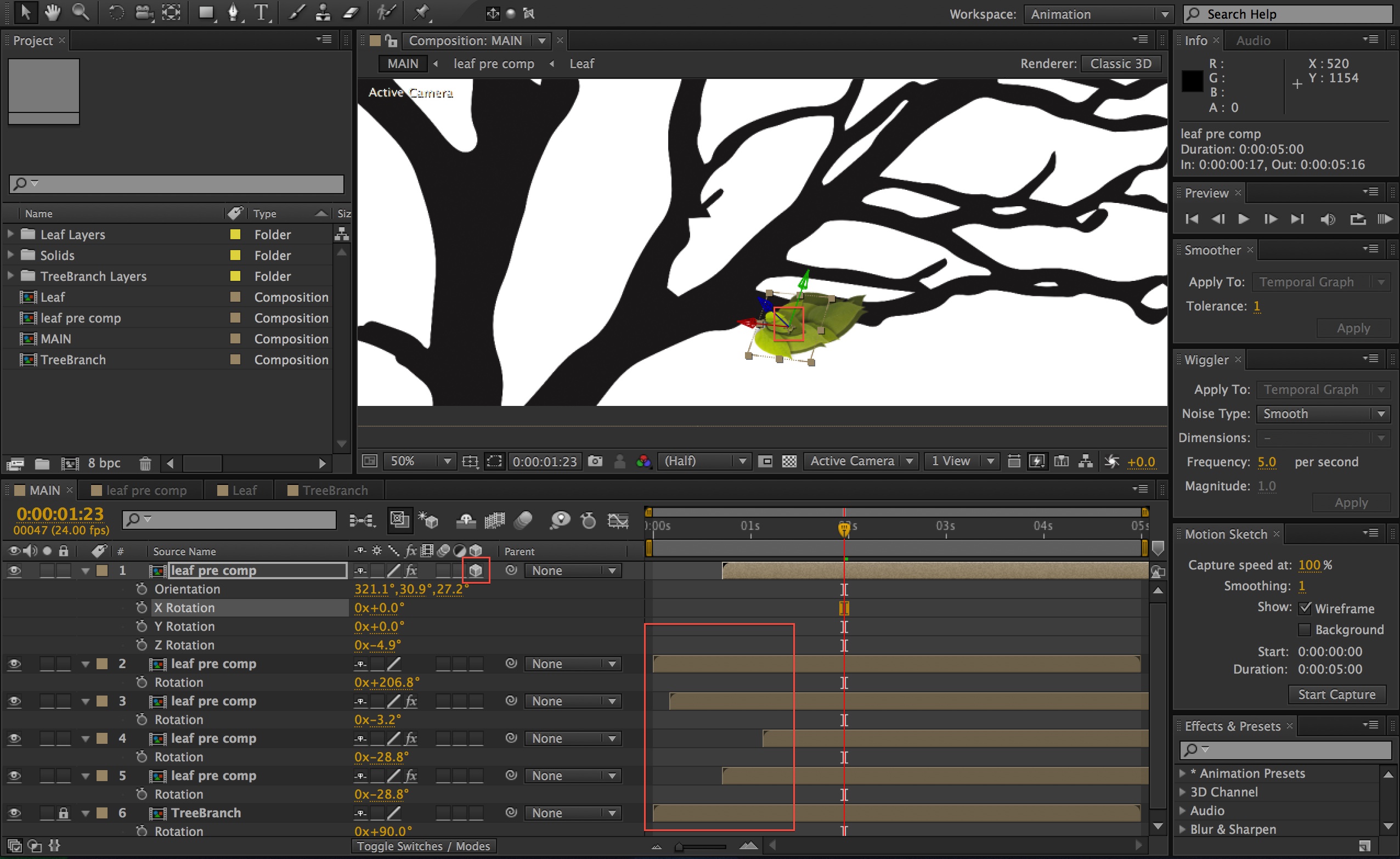Take a snapshot with camera icon
The width and height of the screenshot is (1400, 859).
tap(595, 461)
